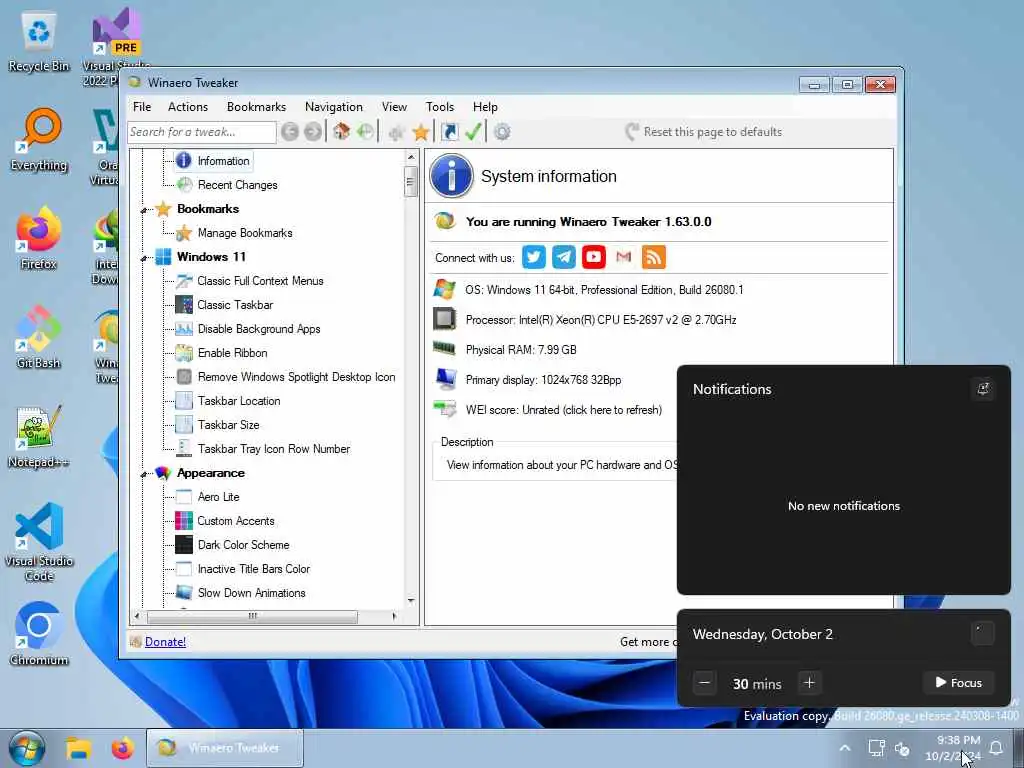Open the Bookmarks menu
The image size is (1024, 768).
click(256, 107)
